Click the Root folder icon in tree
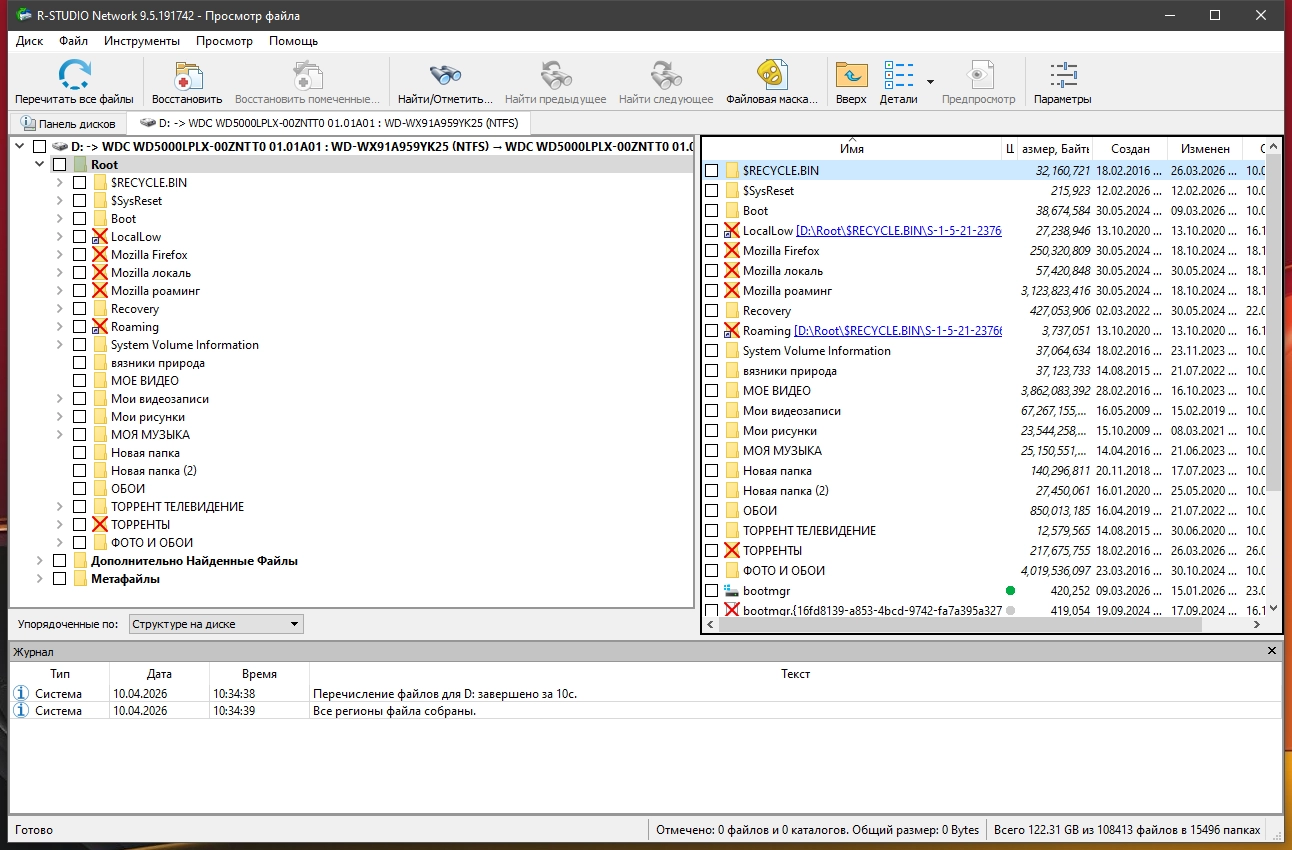Viewport: 1292px width, 850px height. pos(80,165)
